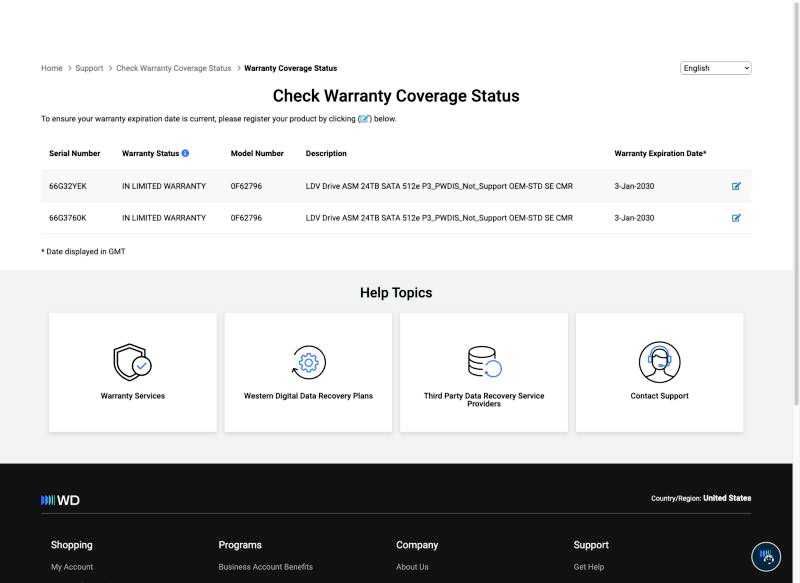Open Business Account Benefits footer link
The image size is (800, 583).
pos(265,567)
